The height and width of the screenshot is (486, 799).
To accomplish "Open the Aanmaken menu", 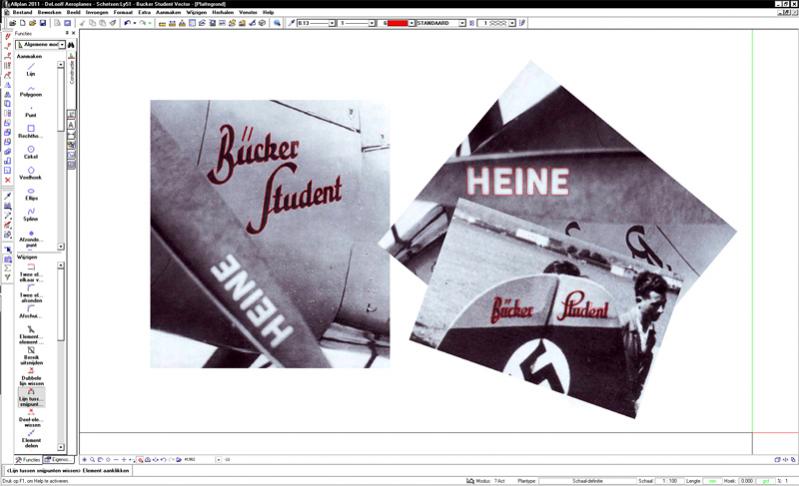I will pyautogui.click(x=168, y=12).
